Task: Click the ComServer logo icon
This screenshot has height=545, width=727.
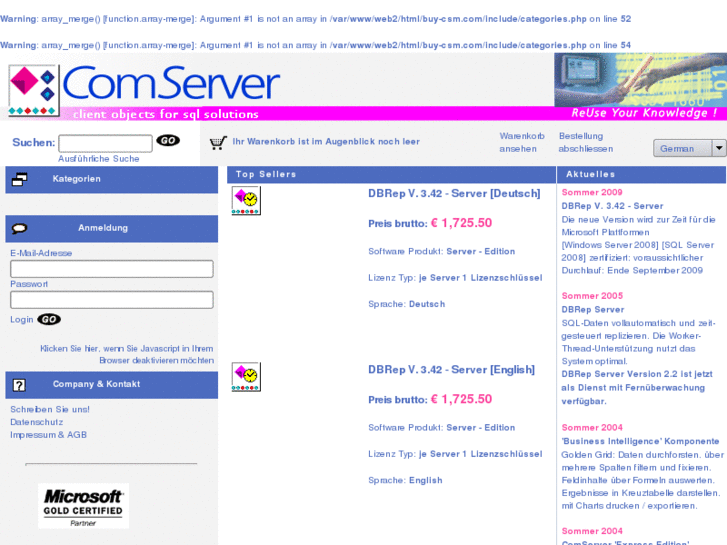Action: (34, 90)
